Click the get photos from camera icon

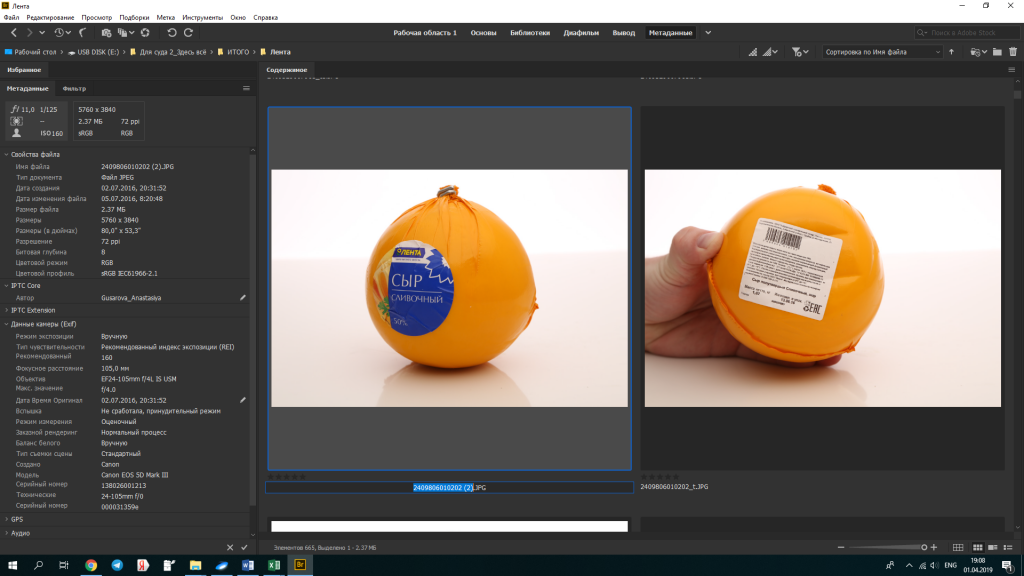click(x=106, y=33)
